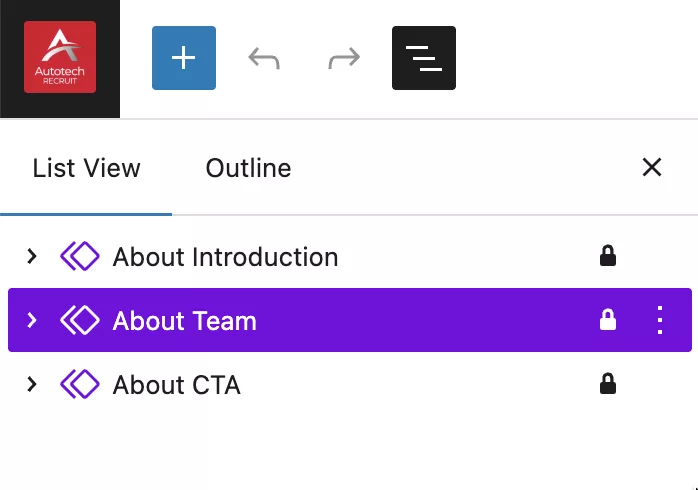698x490 pixels.
Task: Click the Redo arrow
Action: [x=344, y=58]
